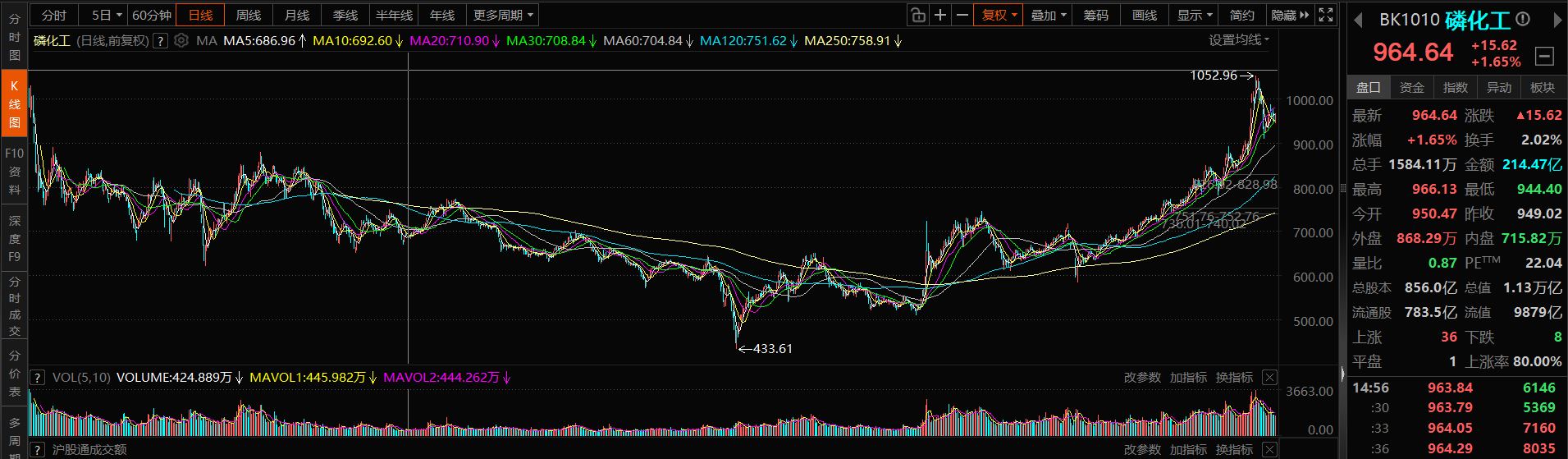Switch to 60分钟 period

(x=152, y=15)
